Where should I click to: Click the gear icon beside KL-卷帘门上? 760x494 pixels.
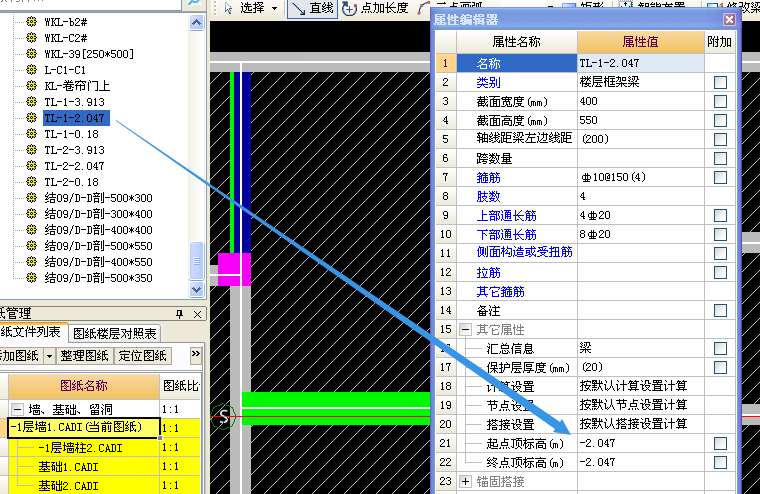(x=32, y=86)
